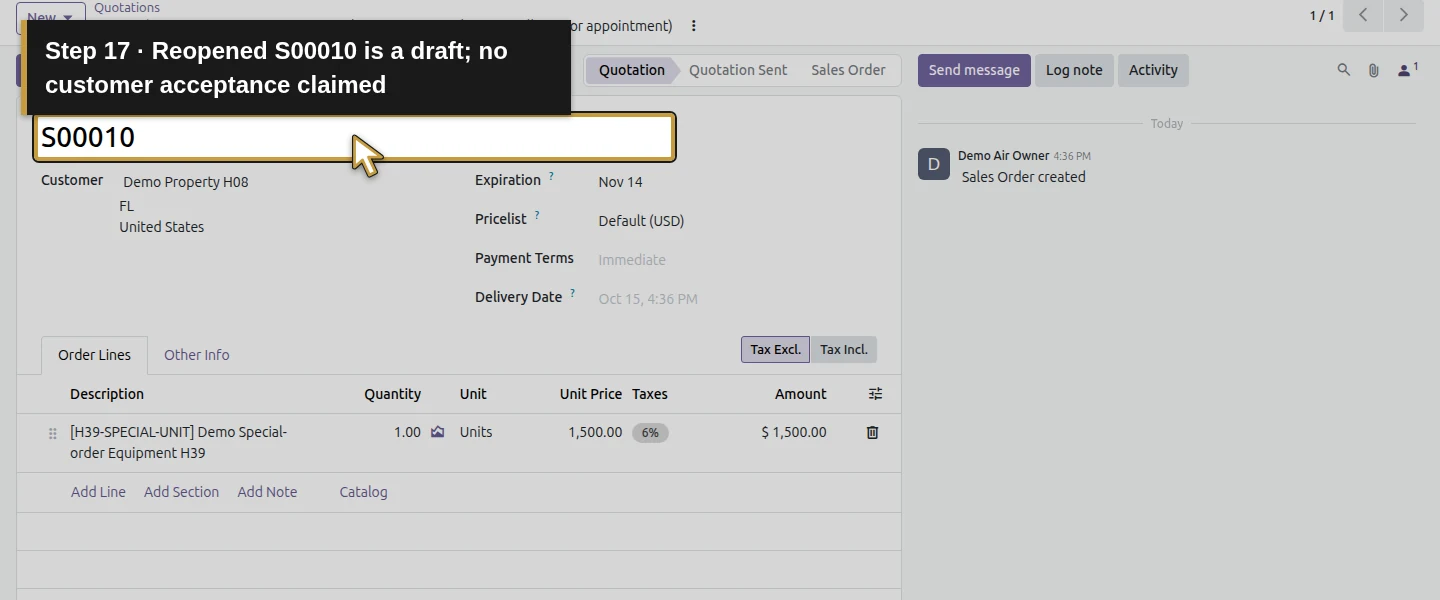Edit the unit price 1,500.00

click(595, 432)
